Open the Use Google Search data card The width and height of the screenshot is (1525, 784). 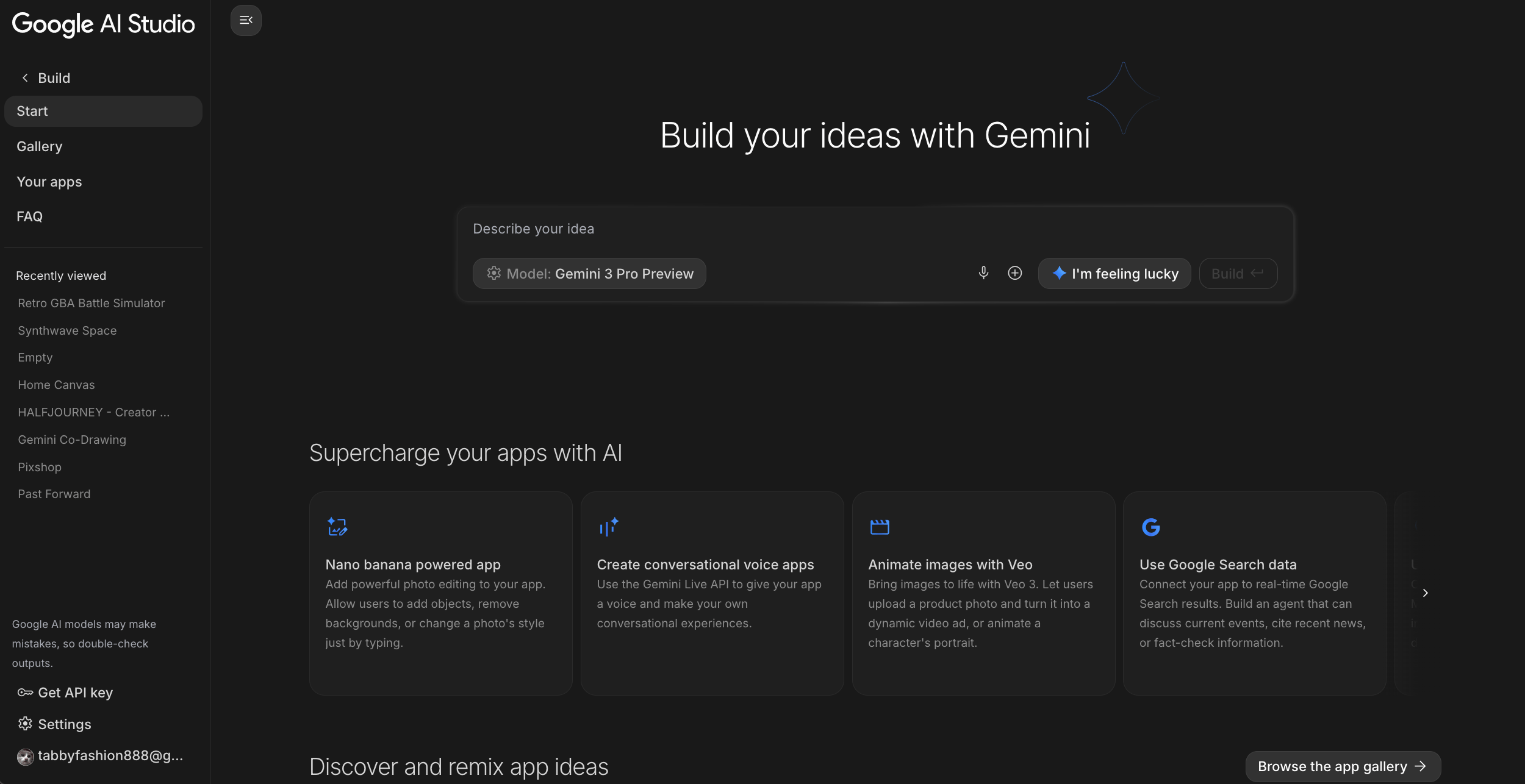(1255, 593)
